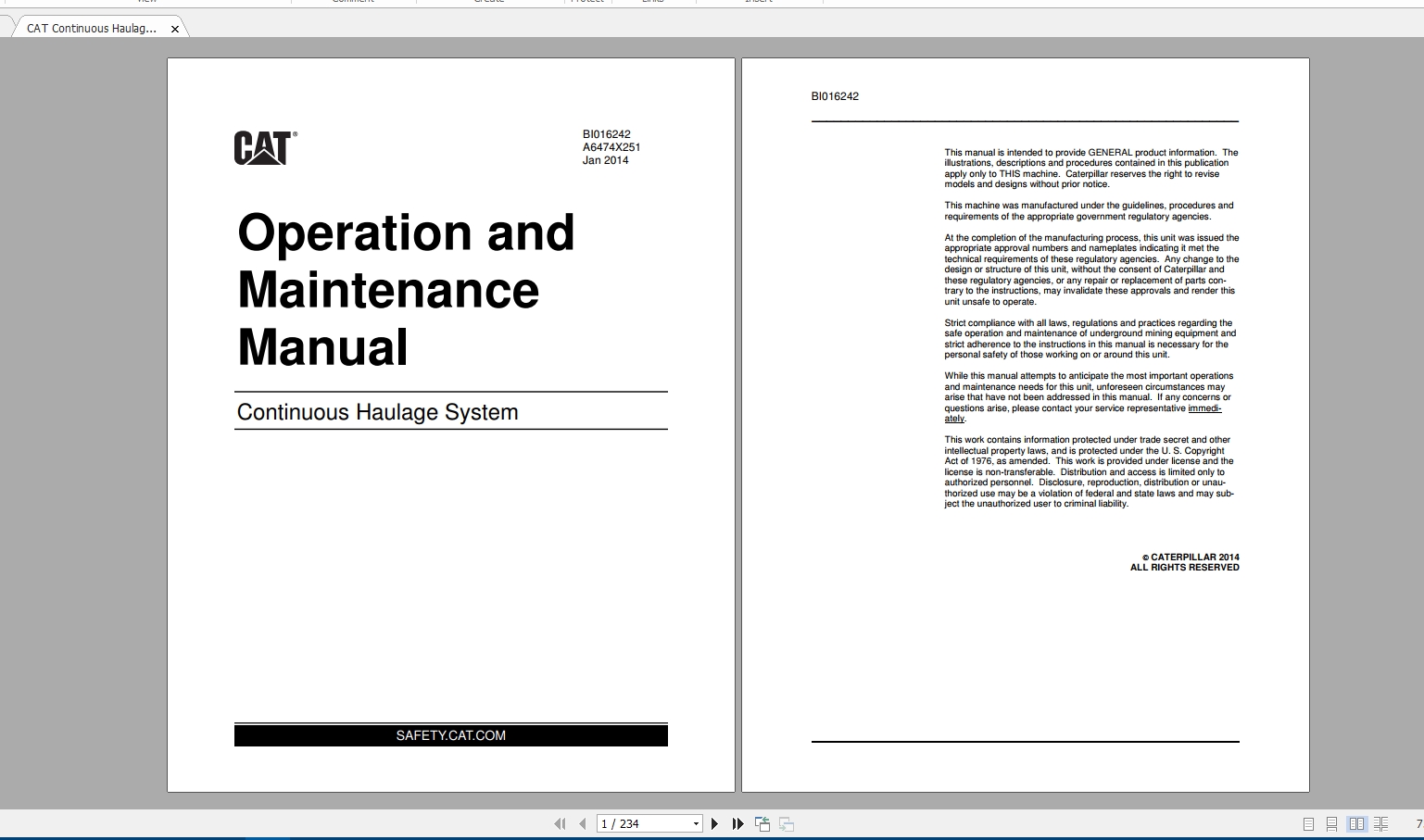The image size is (1424, 840).
Task: Click the paragraph starting 'While this manual attempts'
Action: pyautogui.click(x=1089, y=397)
